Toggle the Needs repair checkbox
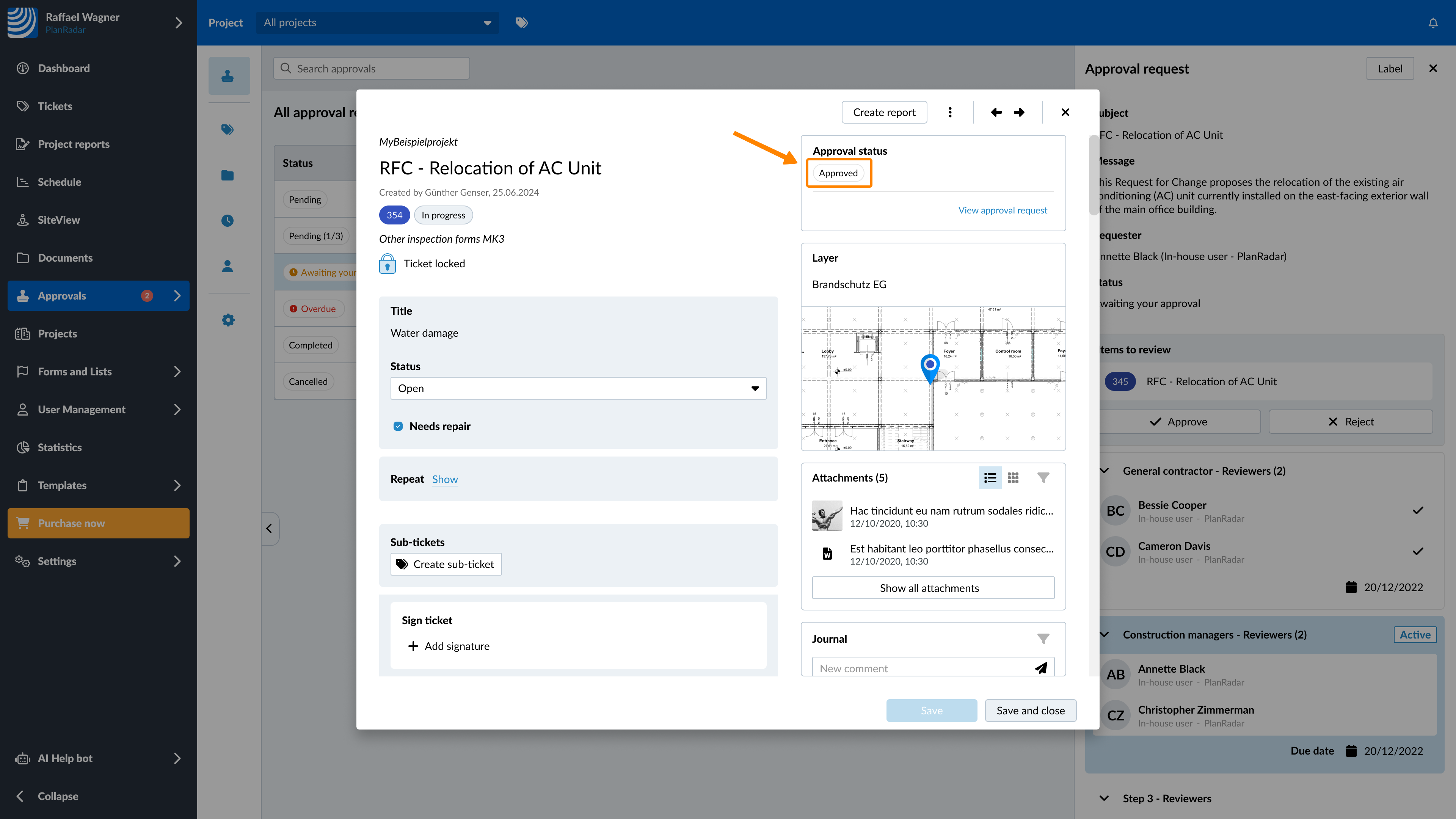This screenshot has height=819, width=1456. tap(398, 426)
